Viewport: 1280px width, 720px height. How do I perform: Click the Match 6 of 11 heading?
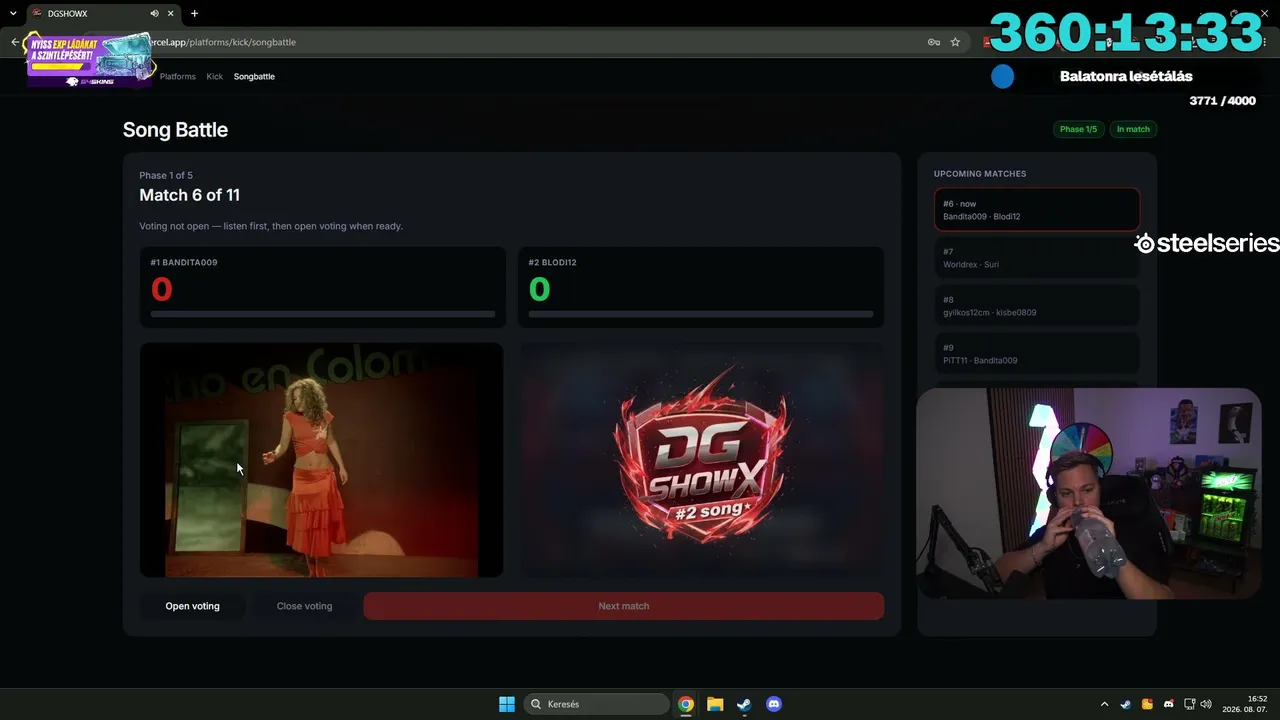(189, 195)
